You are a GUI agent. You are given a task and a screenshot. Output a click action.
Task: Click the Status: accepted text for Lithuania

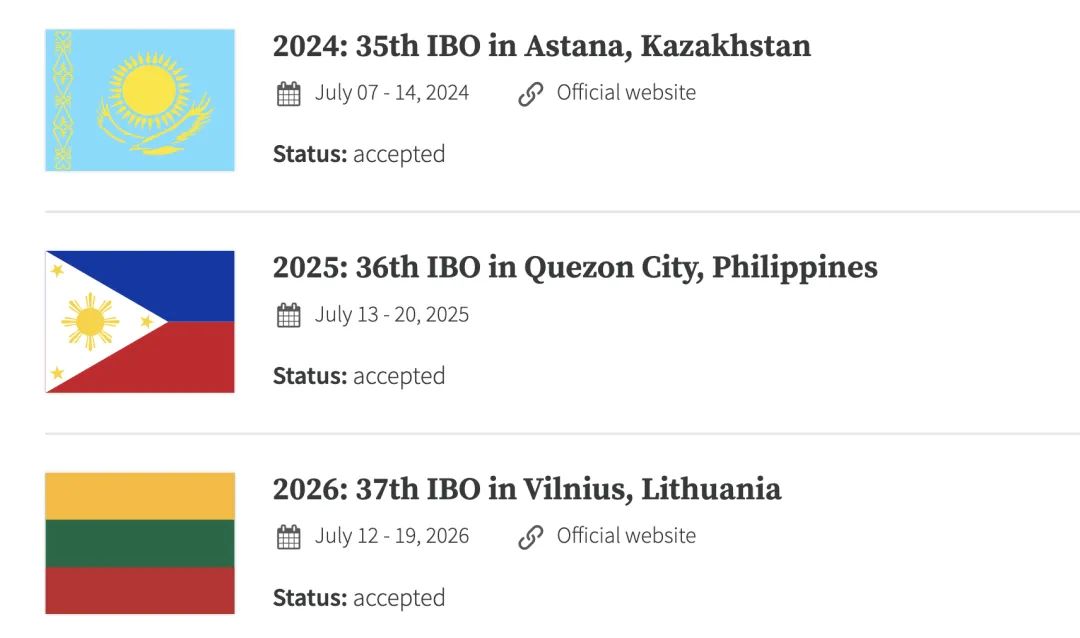(x=359, y=598)
